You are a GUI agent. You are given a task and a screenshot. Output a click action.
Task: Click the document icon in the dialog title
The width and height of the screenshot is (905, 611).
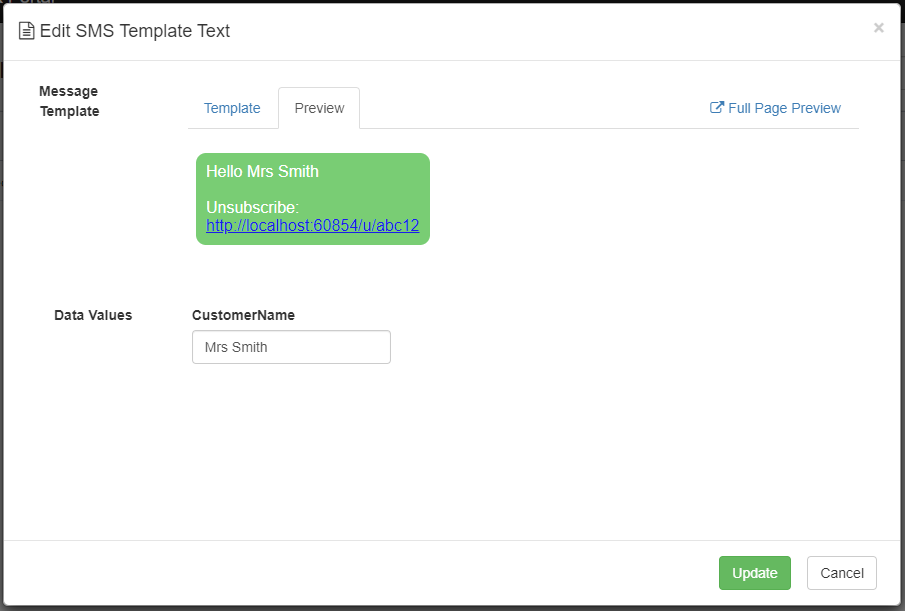pos(27,31)
